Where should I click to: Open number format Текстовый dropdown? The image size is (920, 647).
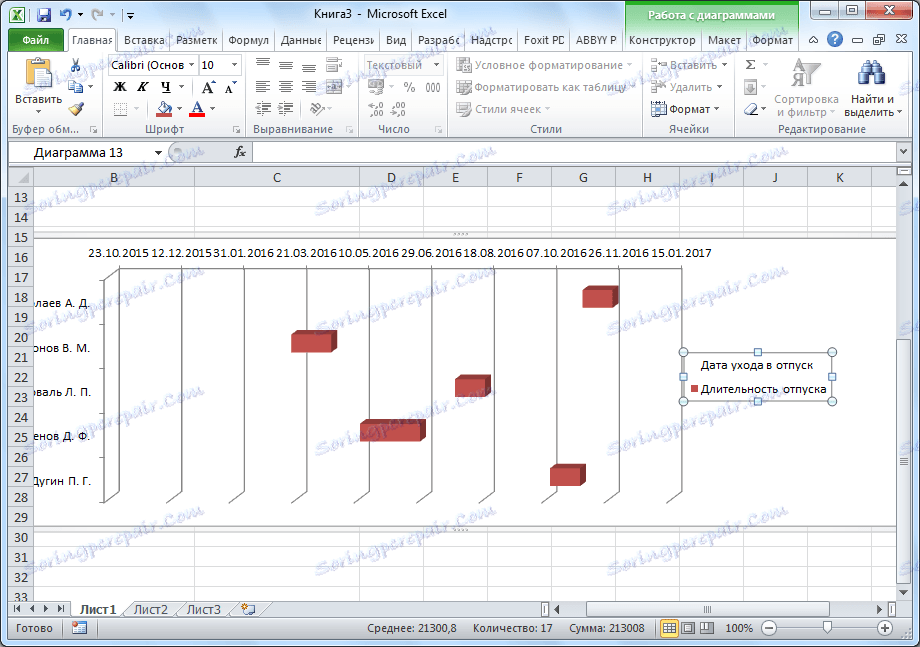pos(437,65)
